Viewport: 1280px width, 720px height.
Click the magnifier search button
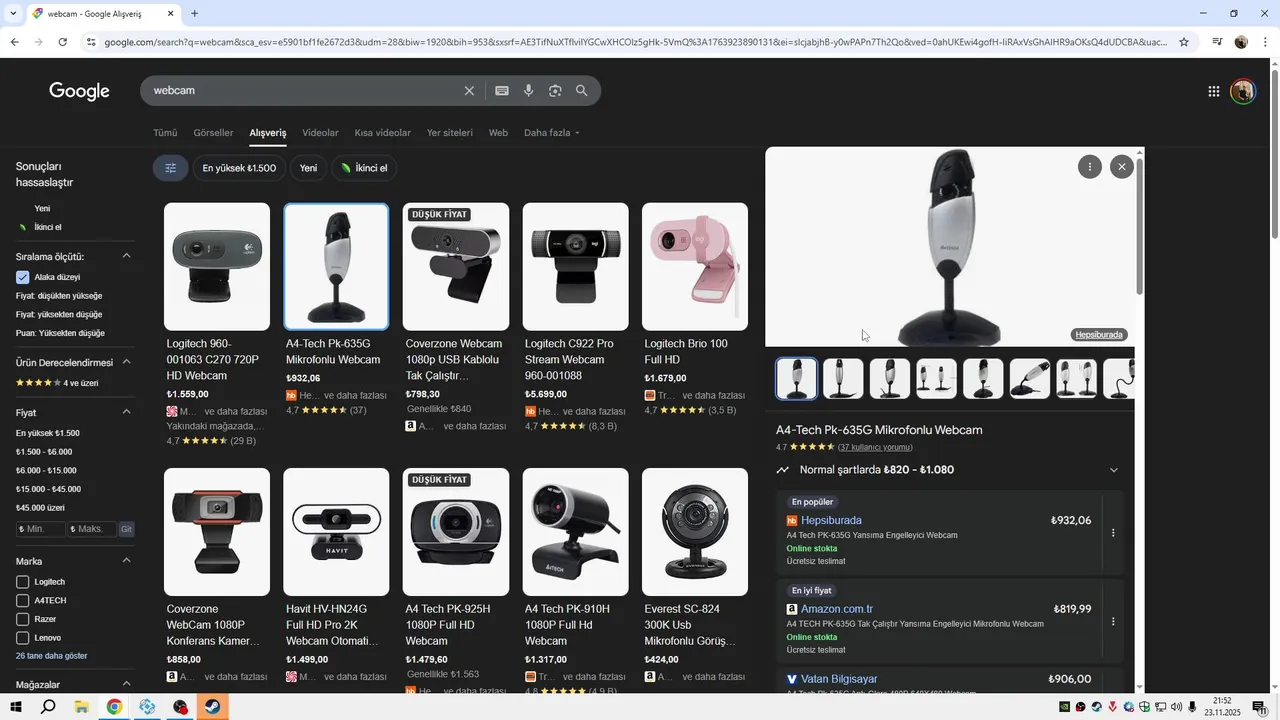coord(582,91)
